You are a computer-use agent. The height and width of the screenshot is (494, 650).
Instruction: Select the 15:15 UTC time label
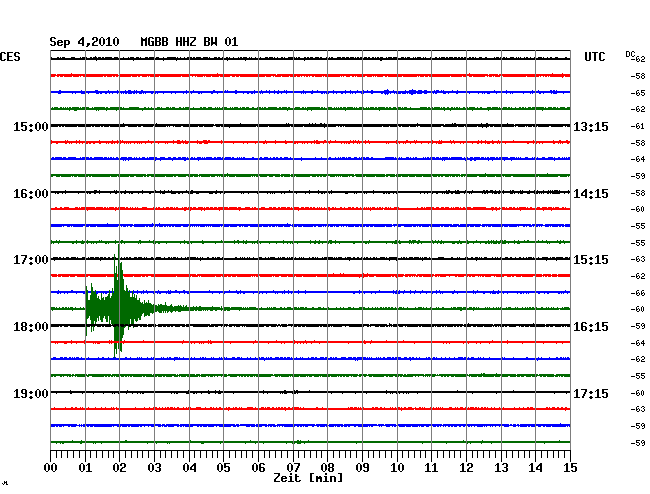click(591, 260)
